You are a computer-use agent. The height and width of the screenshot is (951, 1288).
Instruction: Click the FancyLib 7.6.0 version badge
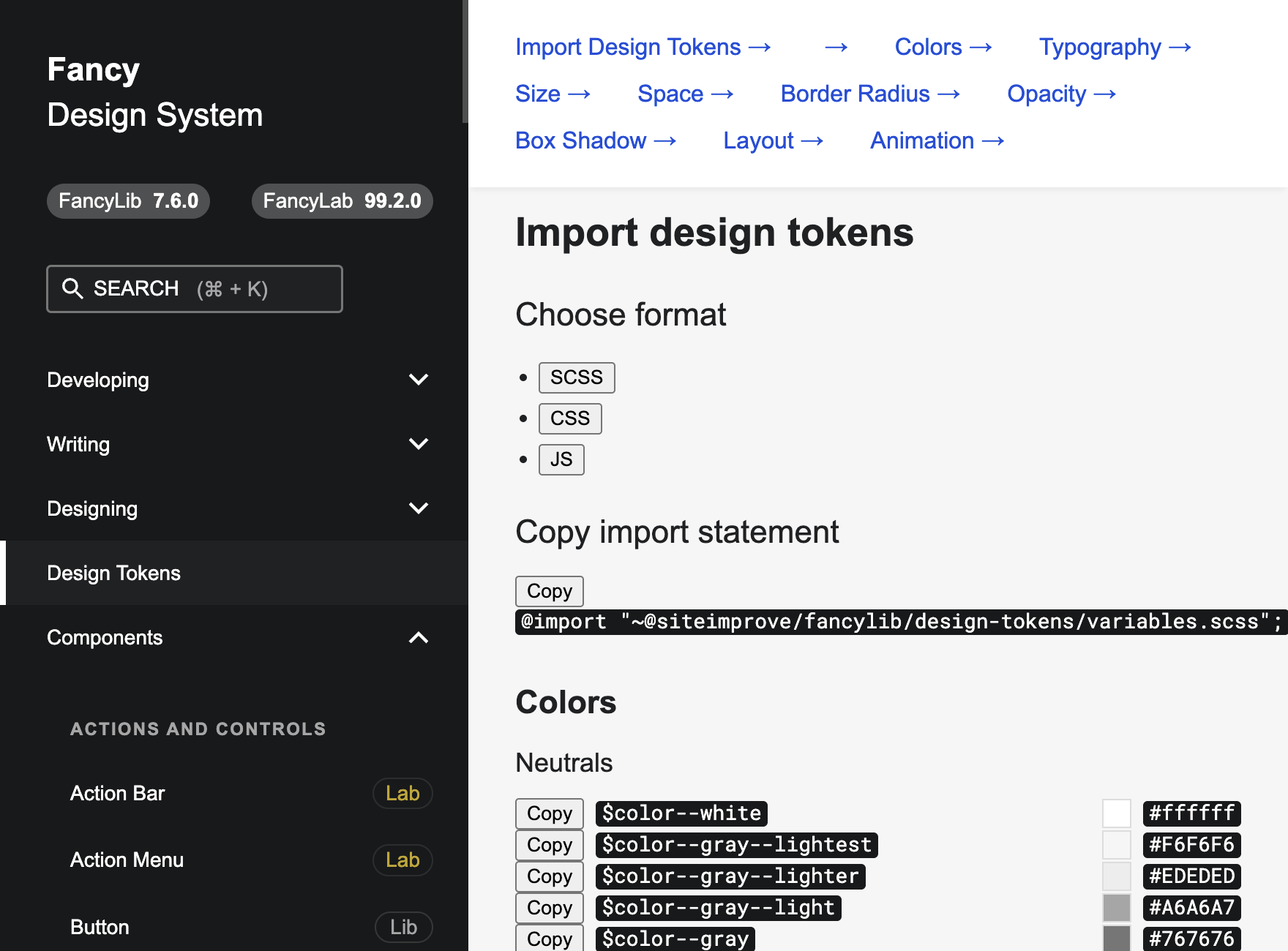(x=128, y=201)
